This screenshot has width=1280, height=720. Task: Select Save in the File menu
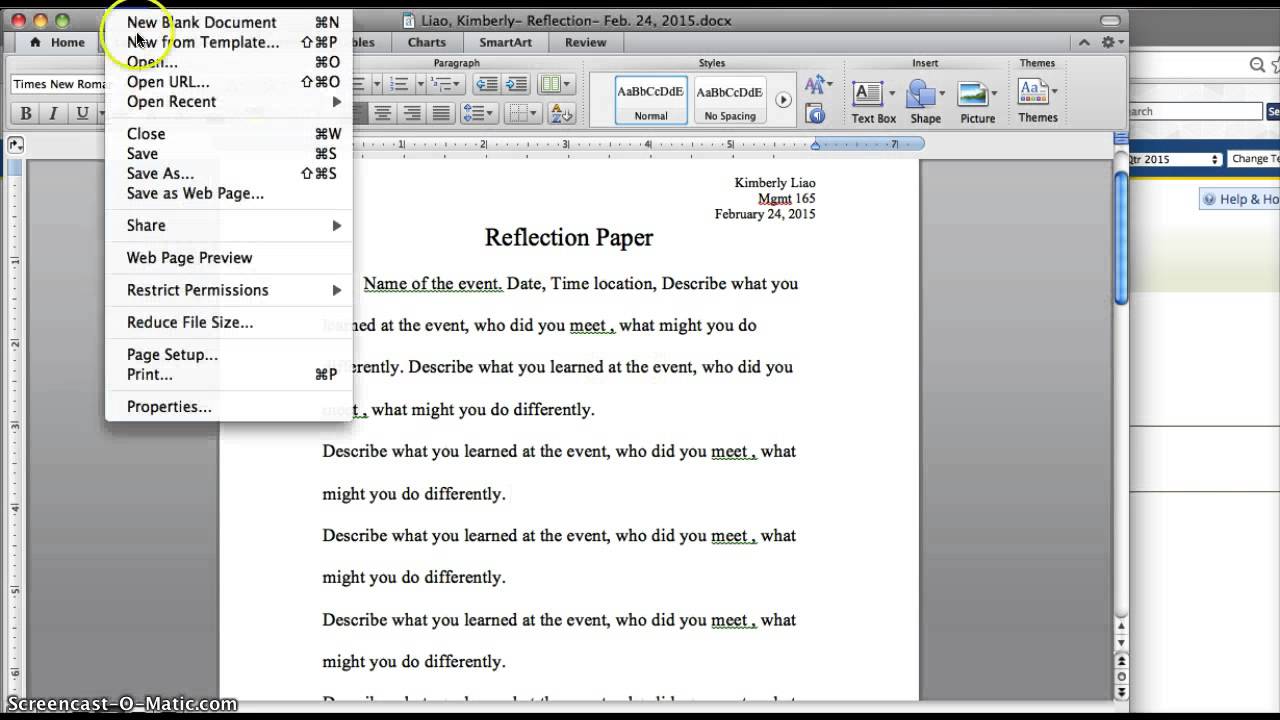point(229,154)
